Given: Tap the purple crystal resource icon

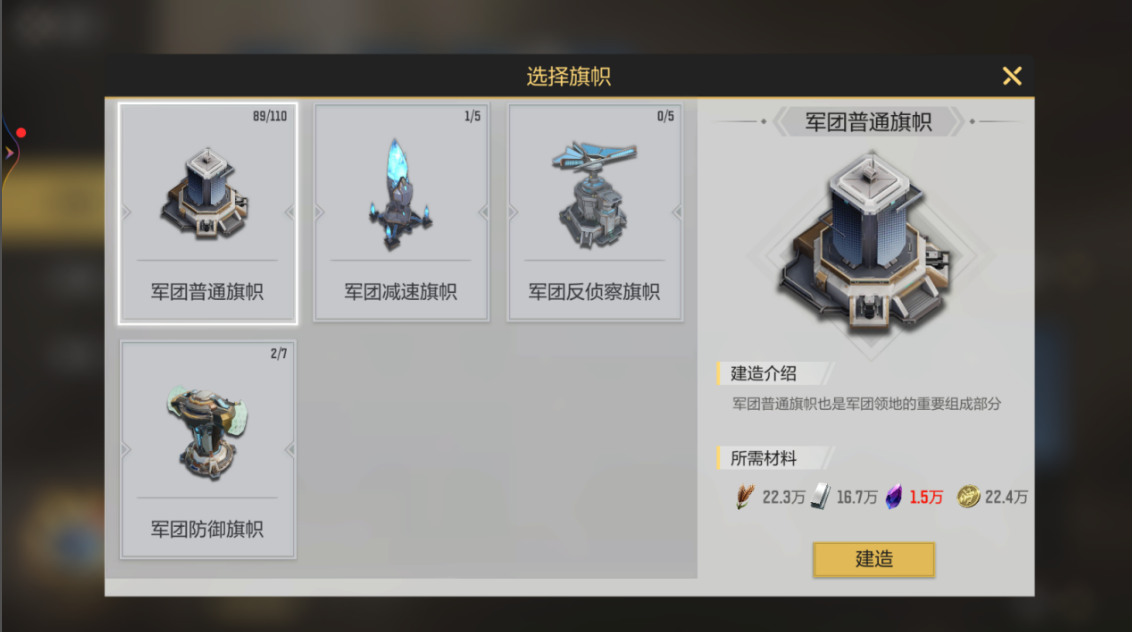Looking at the screenshot, I should click(894, 497).
